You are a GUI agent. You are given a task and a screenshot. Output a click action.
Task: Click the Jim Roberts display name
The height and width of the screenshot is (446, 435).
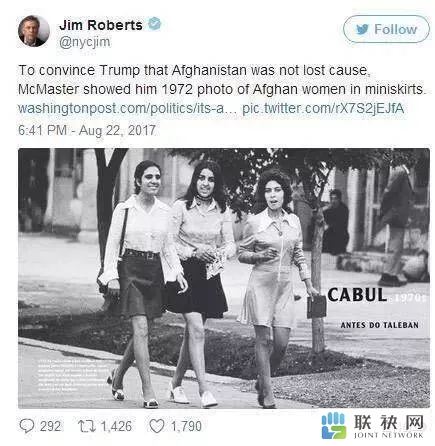pos(101,25)
